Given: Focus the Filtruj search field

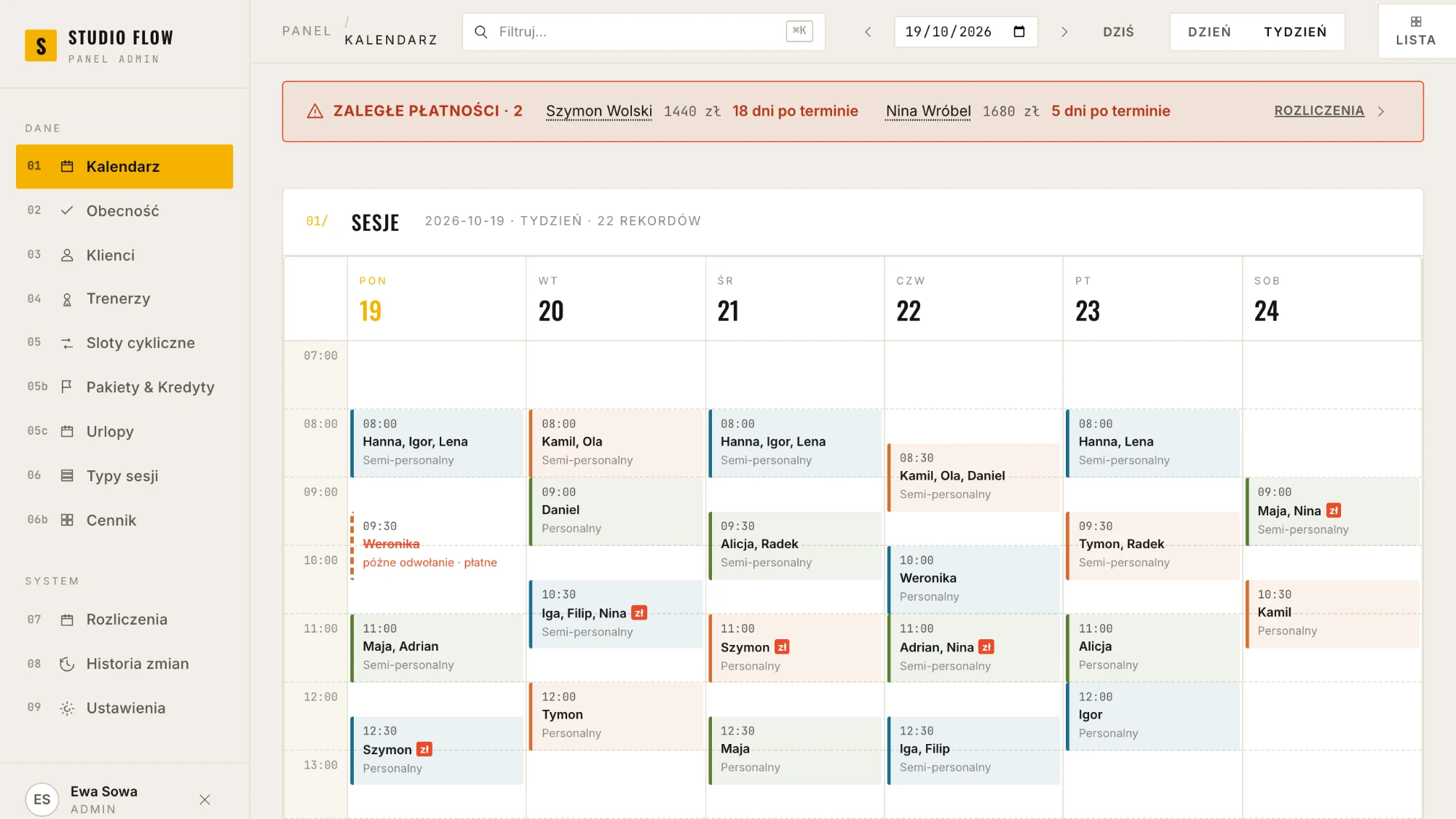Looking at the screenshot, I should coord(644,32).
